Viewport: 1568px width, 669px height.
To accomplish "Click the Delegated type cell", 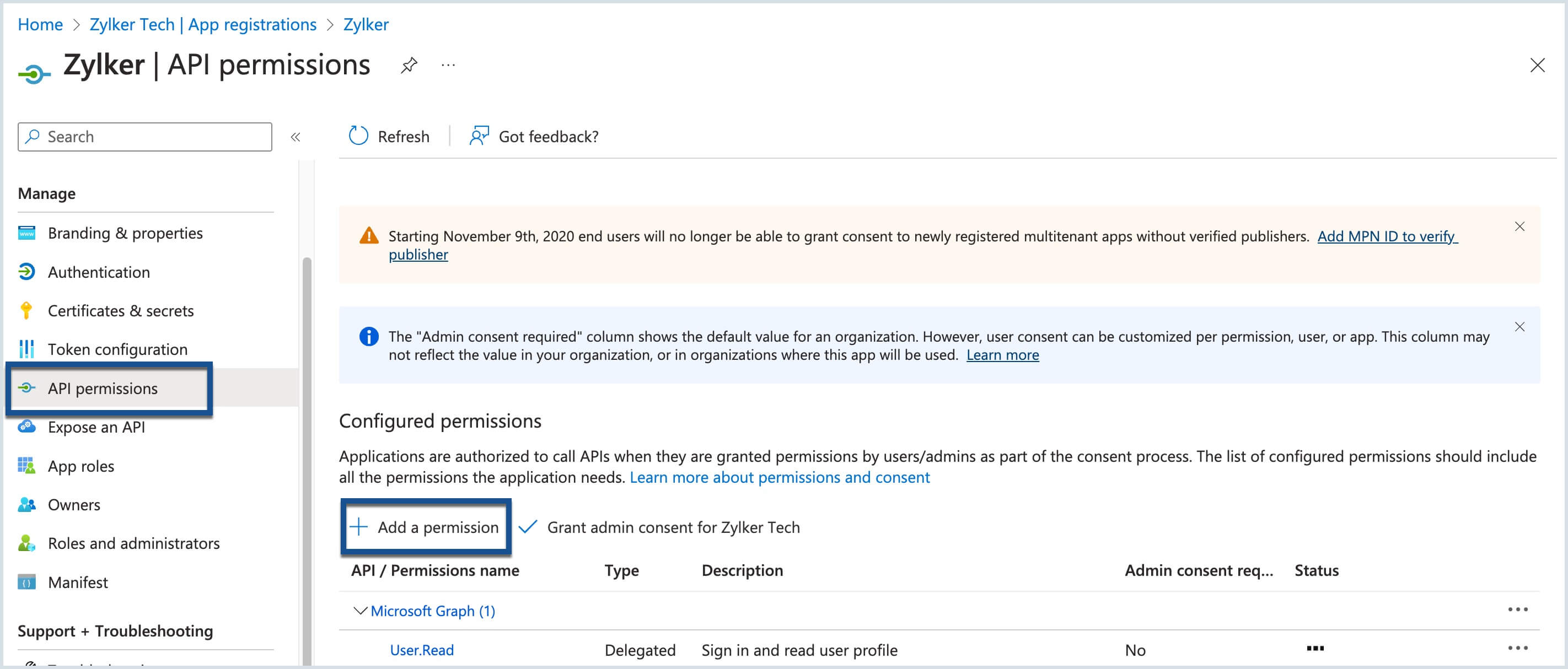I will click(640, 650).
